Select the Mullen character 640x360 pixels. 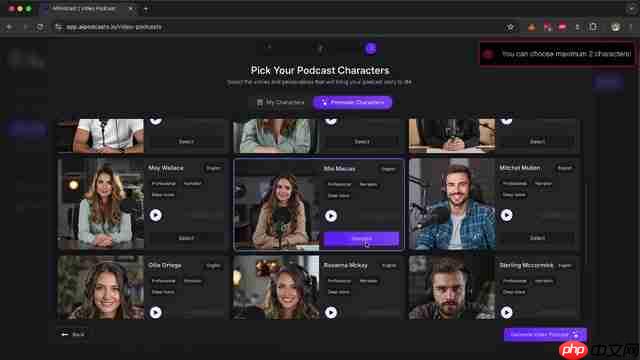point(537,238)
